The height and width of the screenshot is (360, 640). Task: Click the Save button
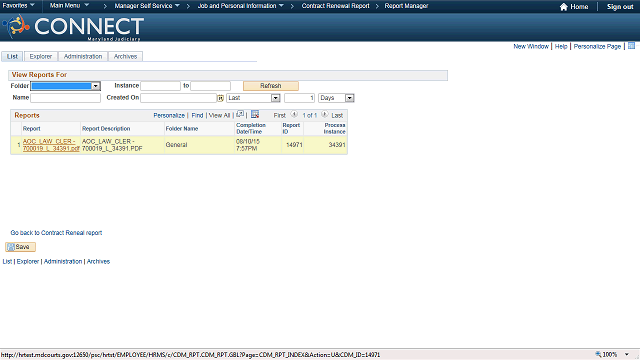[x=20, y=247]
